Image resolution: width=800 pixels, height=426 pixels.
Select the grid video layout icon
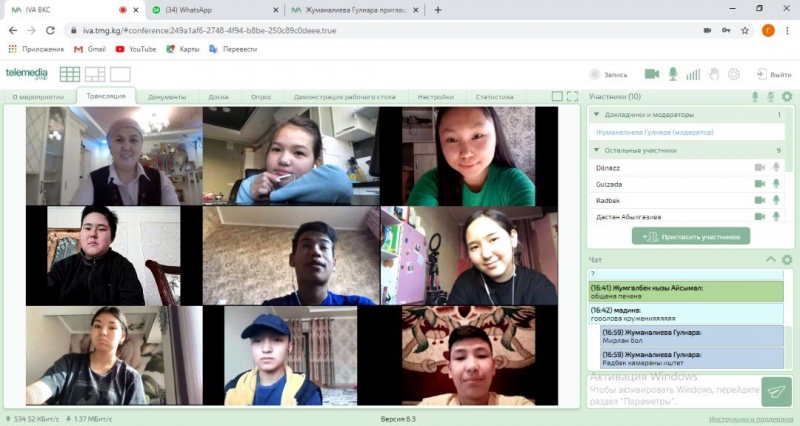tap(70, 74)
